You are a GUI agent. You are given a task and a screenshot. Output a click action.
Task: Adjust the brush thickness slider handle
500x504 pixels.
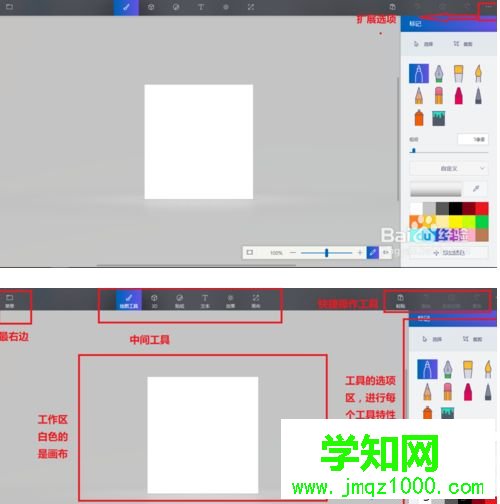point(414,151)
